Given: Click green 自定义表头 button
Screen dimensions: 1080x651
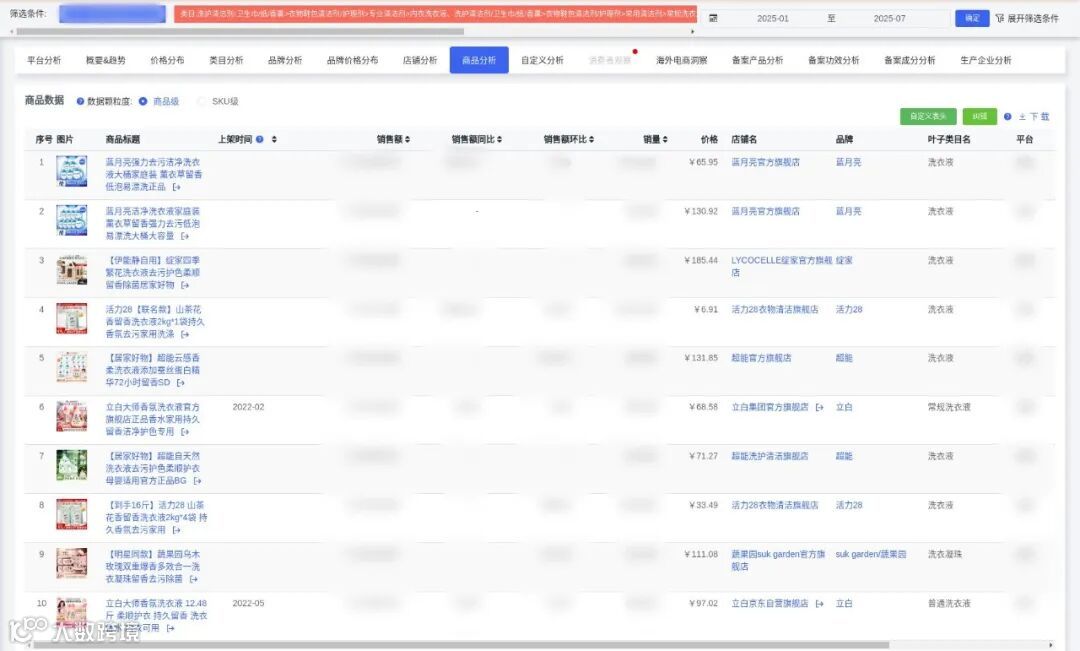Looking at the screenshot, I should pyautogui.click(x=928, y=116).
